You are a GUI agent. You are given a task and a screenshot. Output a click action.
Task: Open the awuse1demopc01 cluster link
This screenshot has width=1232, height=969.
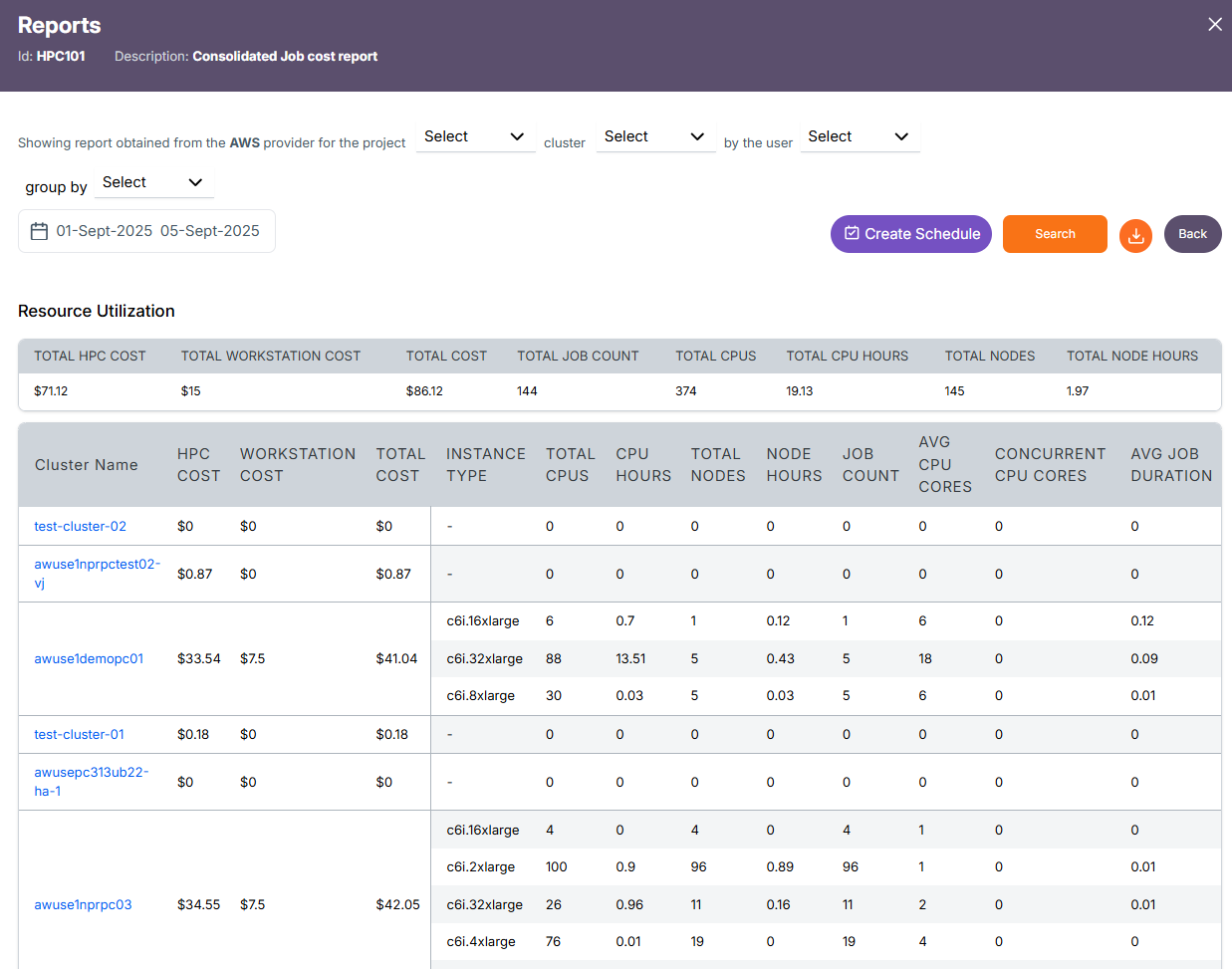89,658
